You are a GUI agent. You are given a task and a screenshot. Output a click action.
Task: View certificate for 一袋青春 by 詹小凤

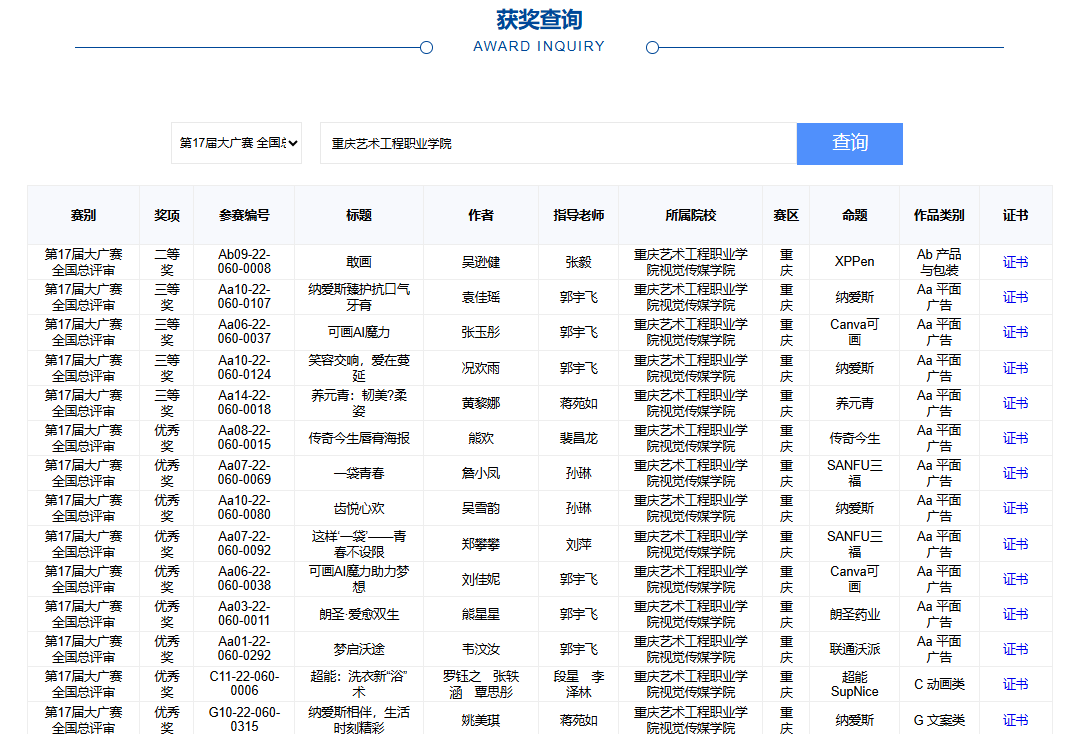click(x=1015, y=473)
